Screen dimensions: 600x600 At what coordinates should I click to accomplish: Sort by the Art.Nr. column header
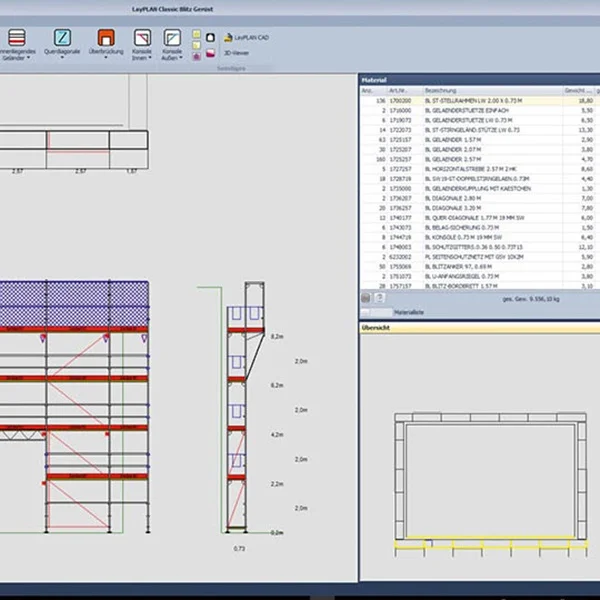click(x=397, y=90)
